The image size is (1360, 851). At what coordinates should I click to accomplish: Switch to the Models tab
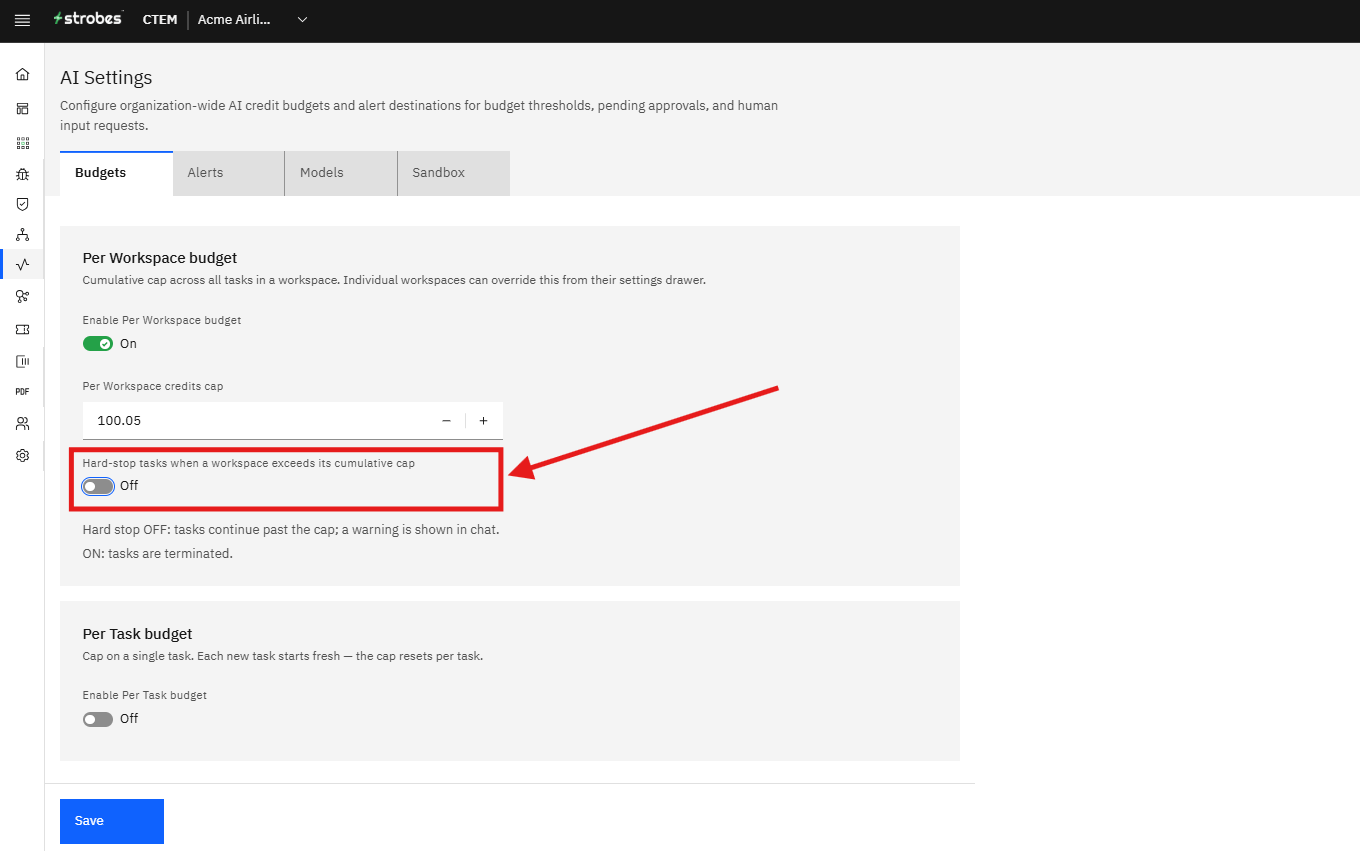[x=341, y=173]
